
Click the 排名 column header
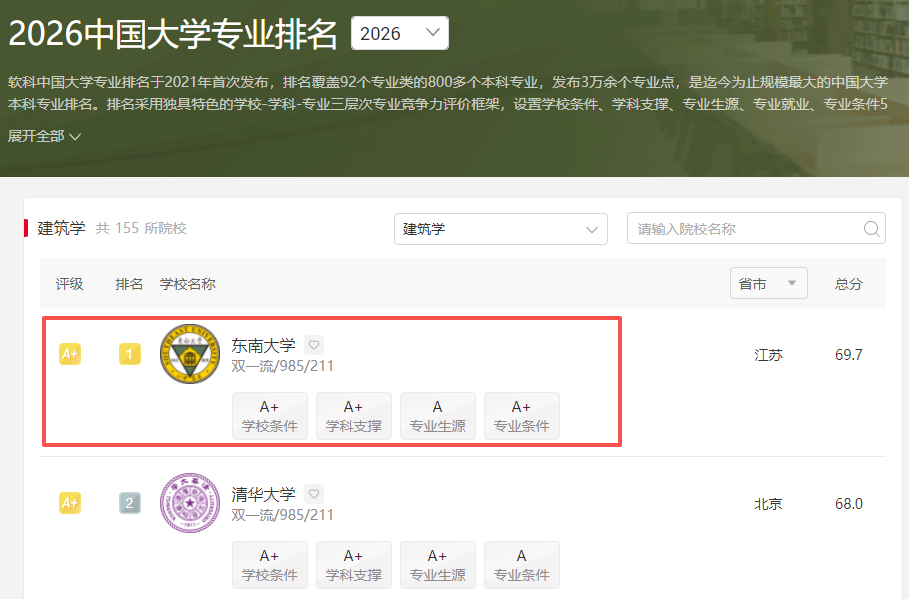(129, 284)
